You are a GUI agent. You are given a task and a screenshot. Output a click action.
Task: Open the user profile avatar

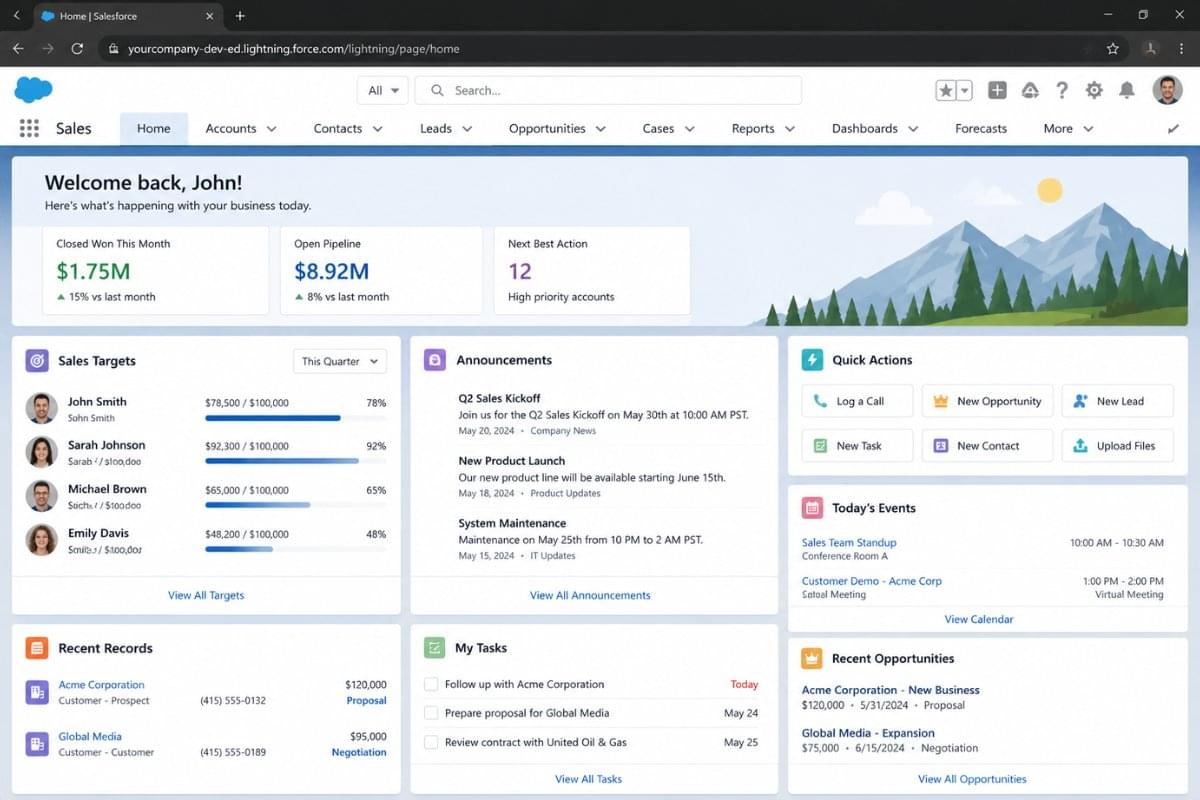pyautogui.click(x=1167, y=90)
